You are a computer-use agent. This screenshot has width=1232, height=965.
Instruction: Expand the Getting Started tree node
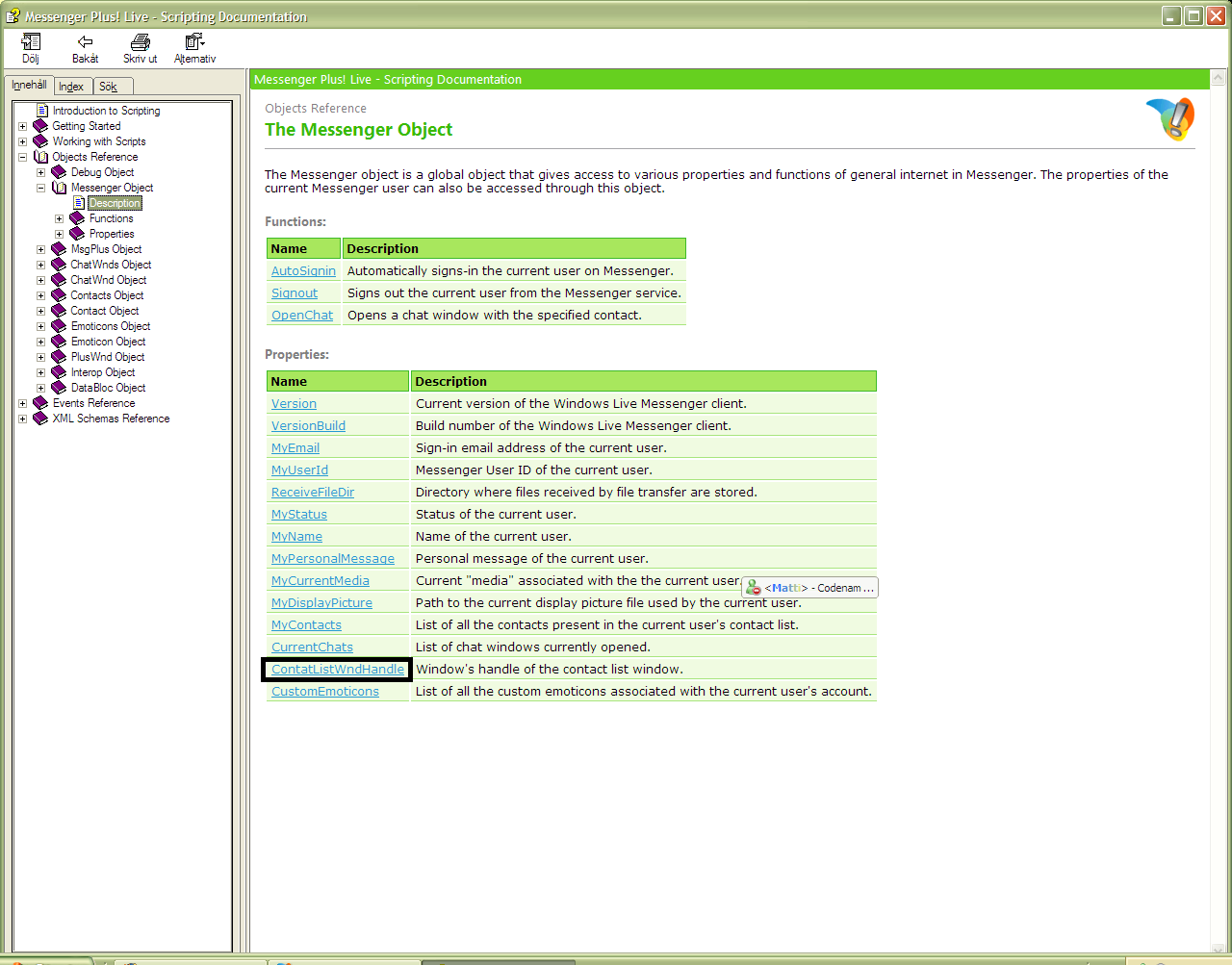22,126
